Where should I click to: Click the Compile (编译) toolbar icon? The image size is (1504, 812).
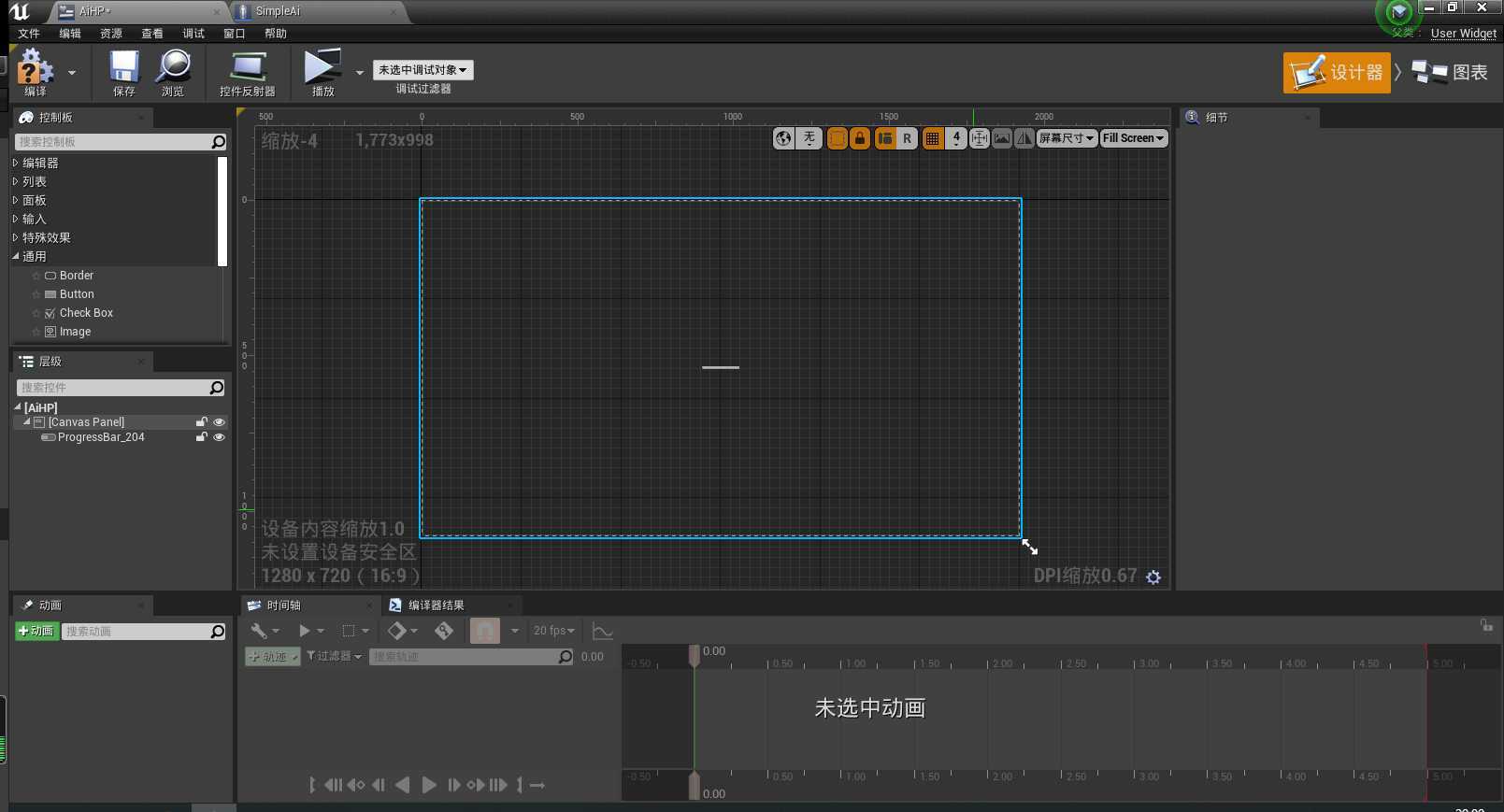35,69
